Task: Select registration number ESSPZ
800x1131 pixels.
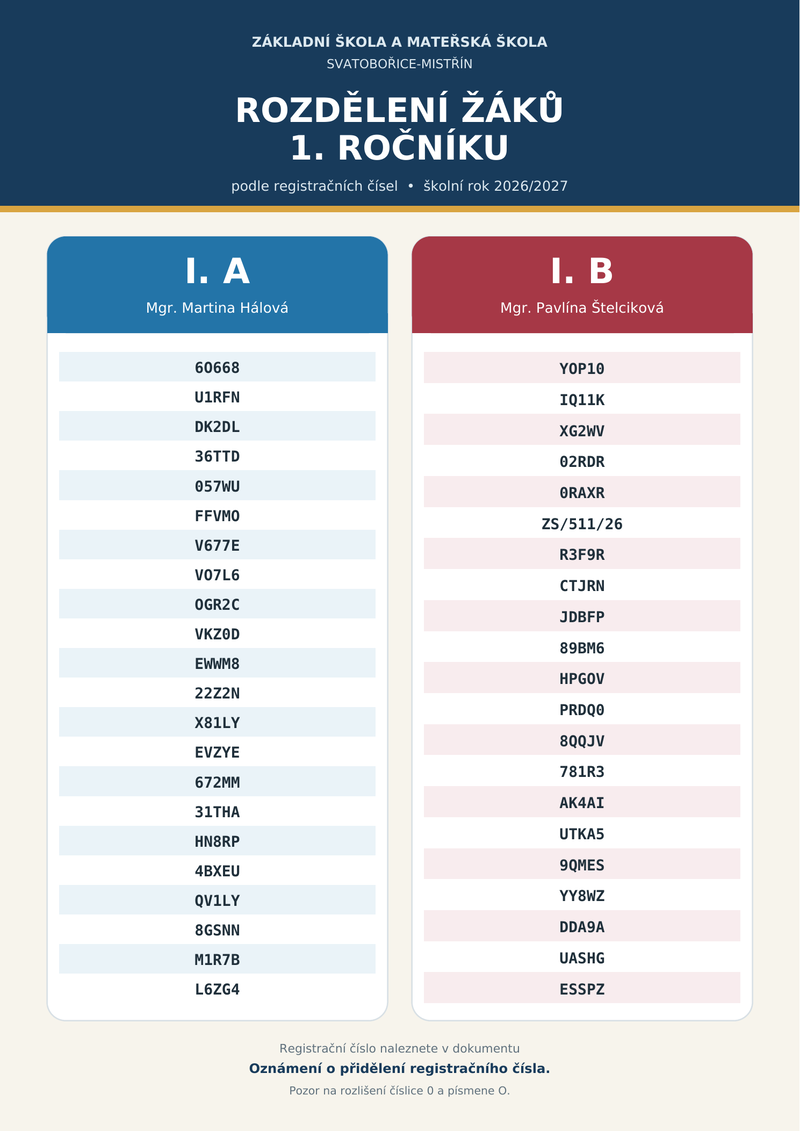Action: [x=582, y=989]
